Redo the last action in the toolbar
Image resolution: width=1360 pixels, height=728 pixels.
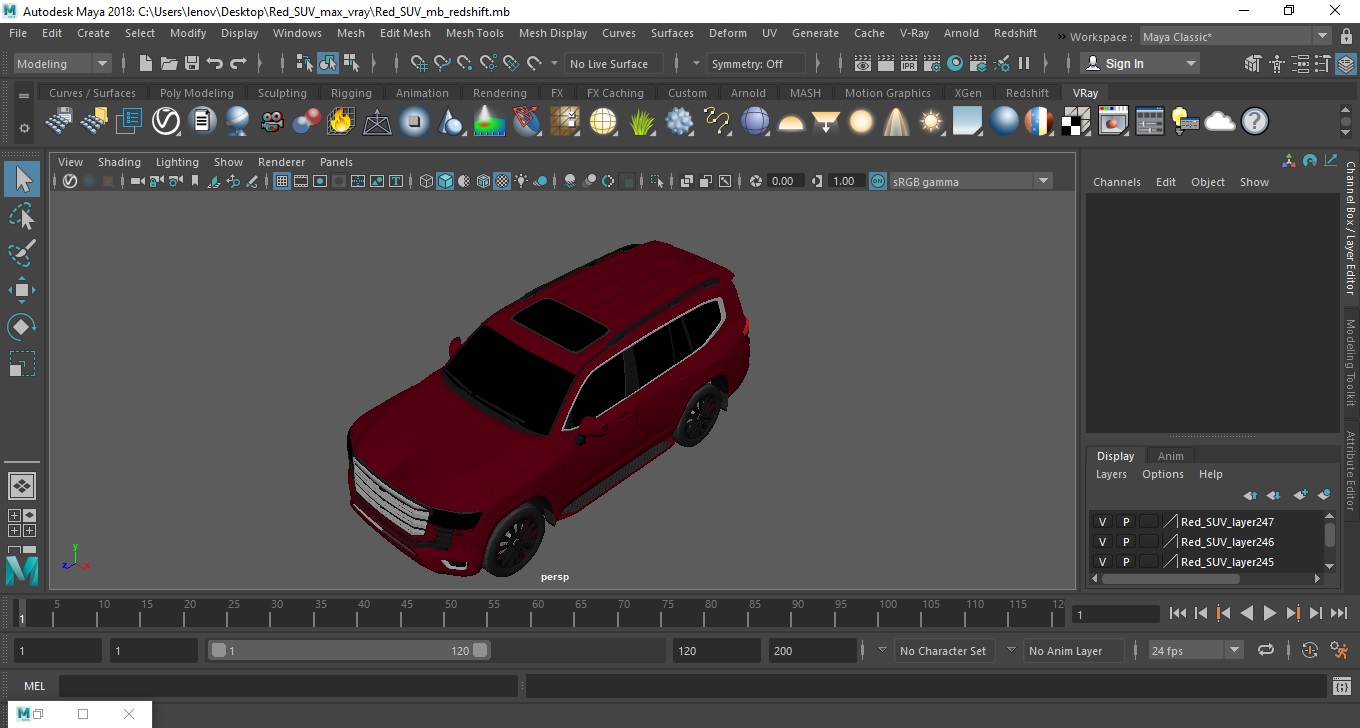pos(238,63)
